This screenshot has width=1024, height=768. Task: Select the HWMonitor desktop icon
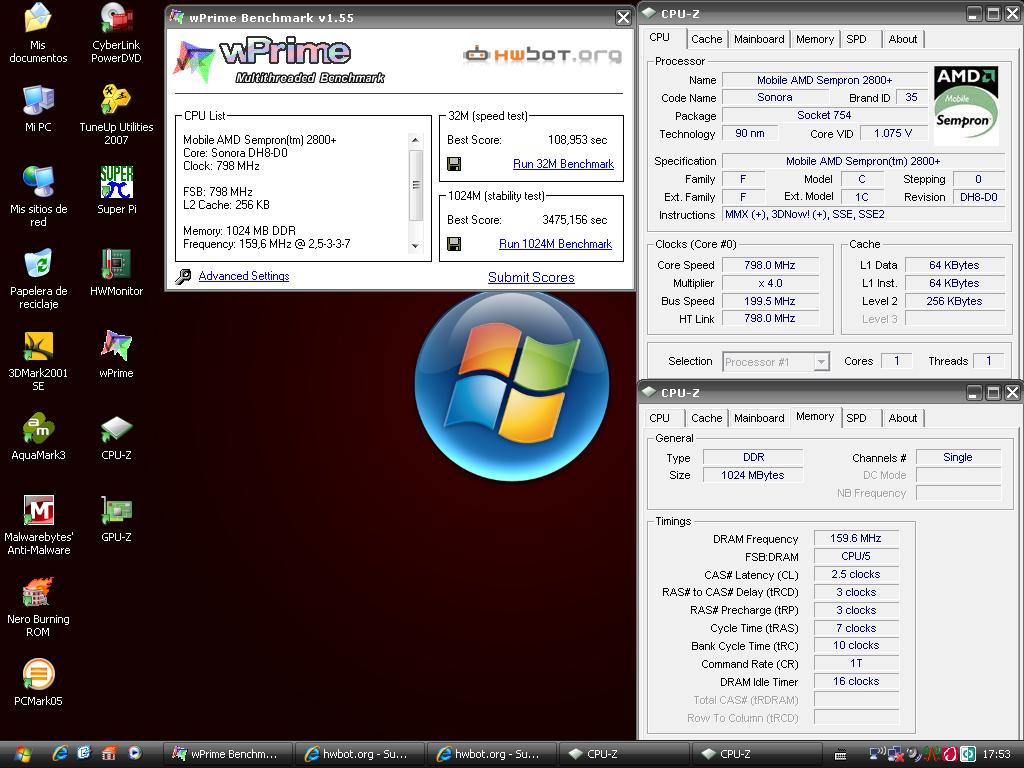point(116,272)
